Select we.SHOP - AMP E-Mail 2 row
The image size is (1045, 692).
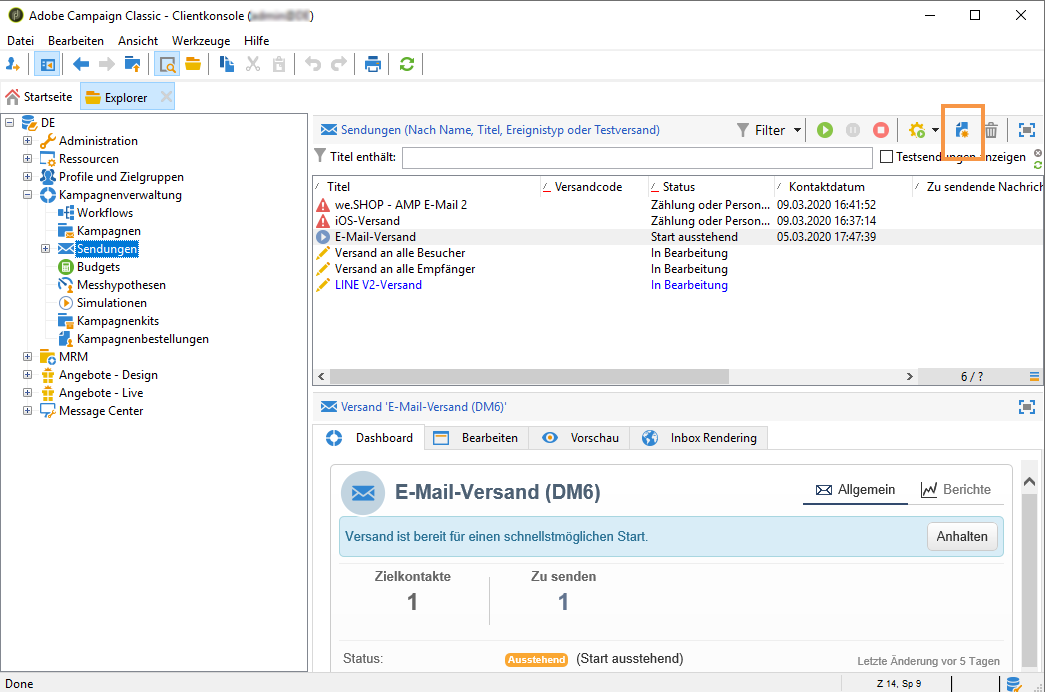(x=678, y=205)
